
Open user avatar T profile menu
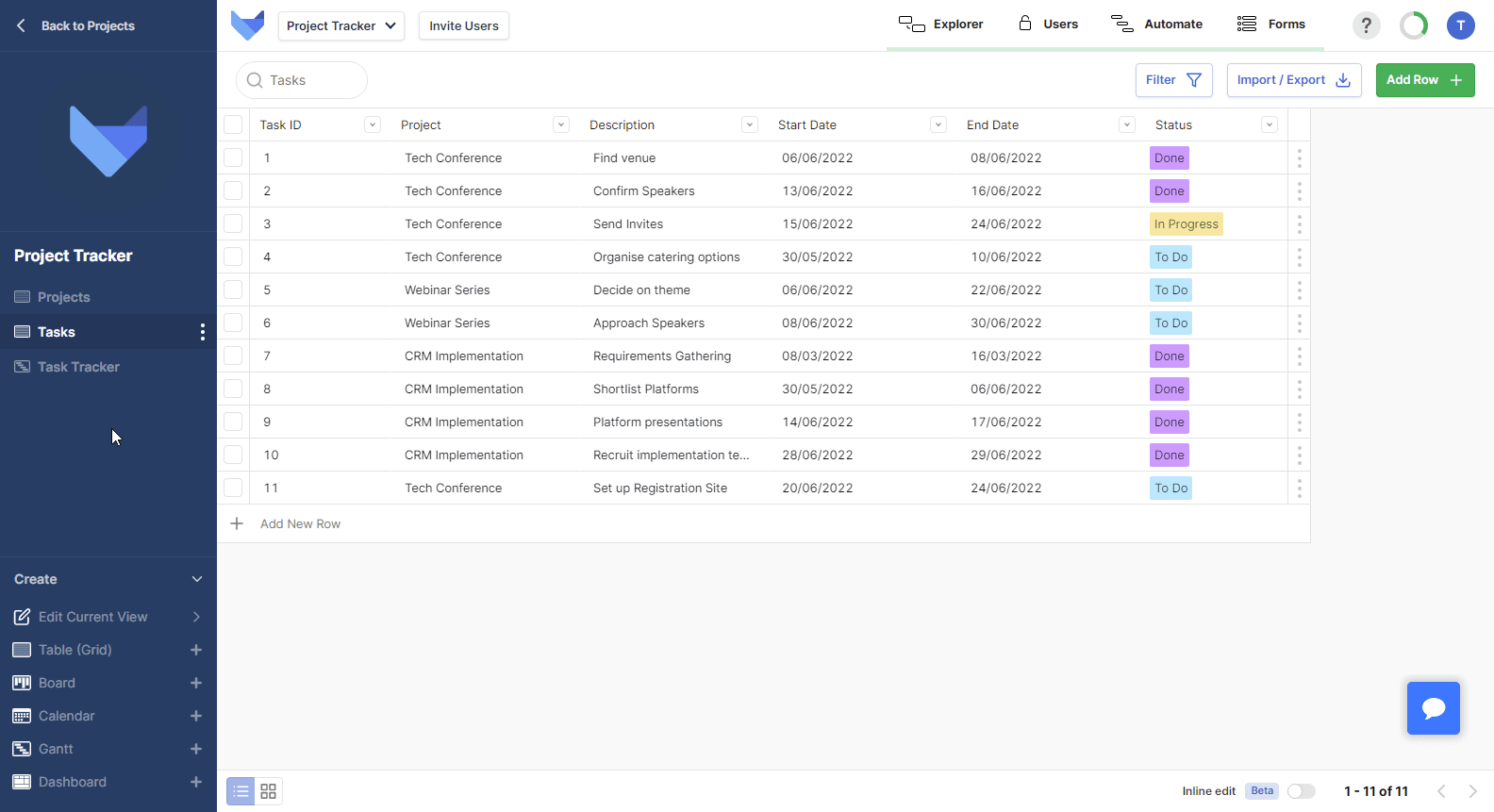click(1460, 25)
